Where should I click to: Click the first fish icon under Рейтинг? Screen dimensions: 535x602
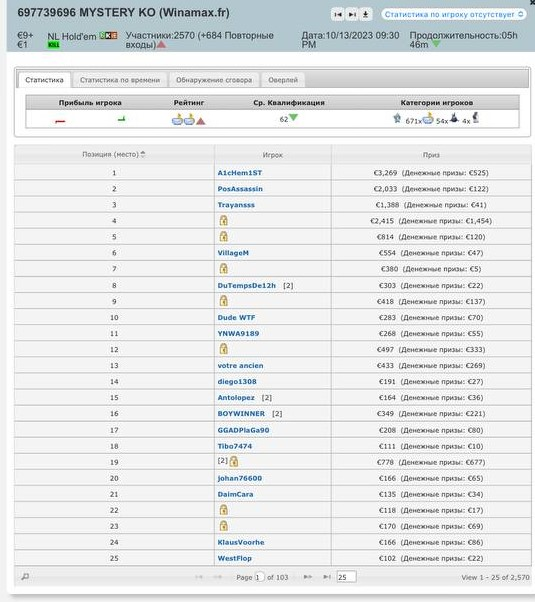(177, 120)
